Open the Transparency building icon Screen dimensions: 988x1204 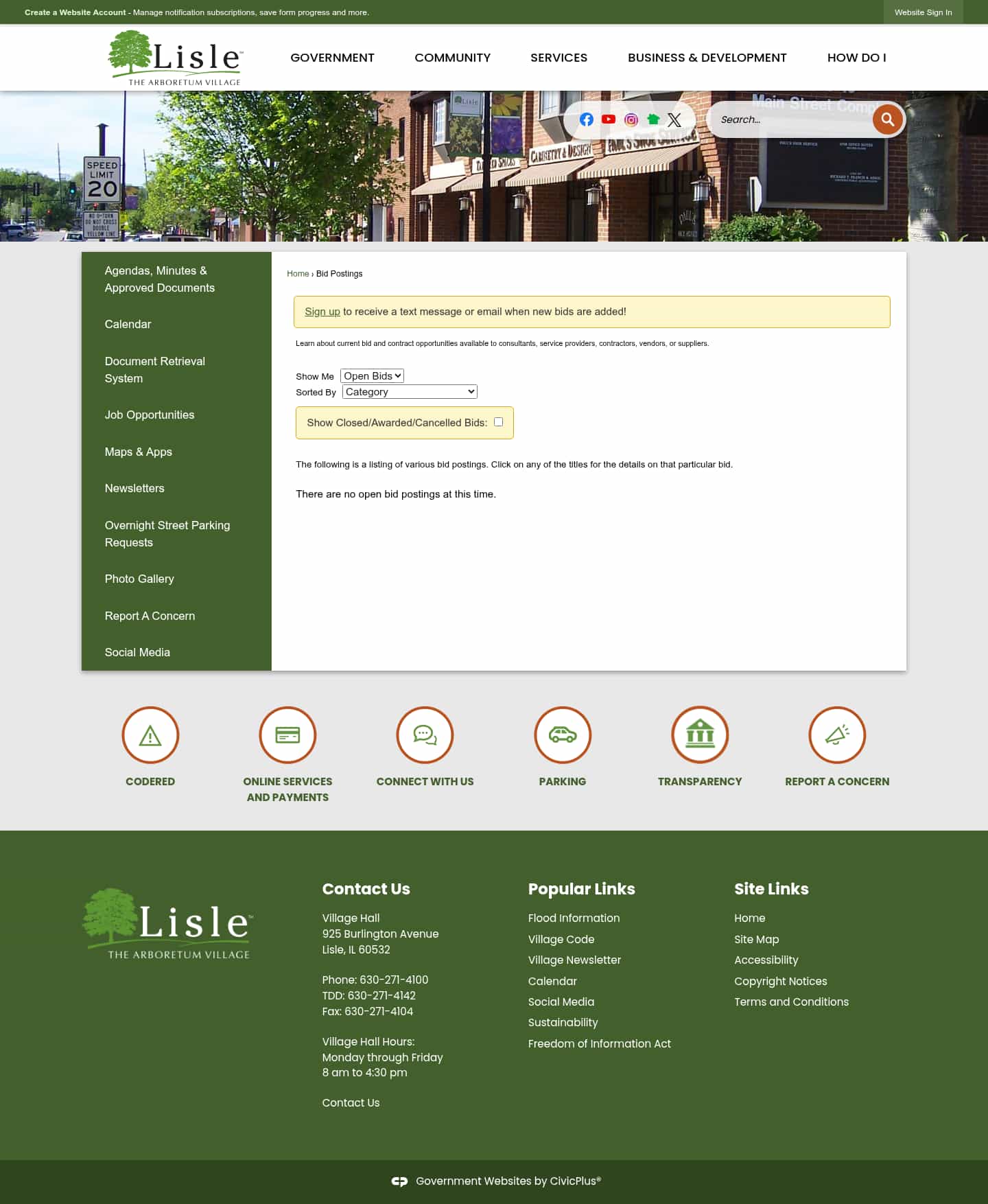click(x=700, y=734)
